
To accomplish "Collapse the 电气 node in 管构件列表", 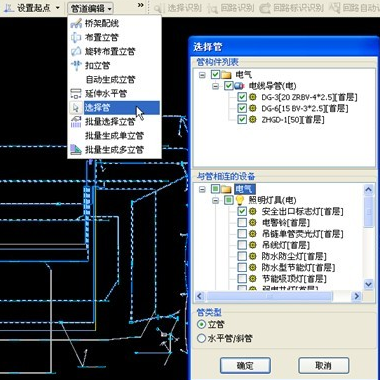I will pyautogui.click(x=202, y=75).
